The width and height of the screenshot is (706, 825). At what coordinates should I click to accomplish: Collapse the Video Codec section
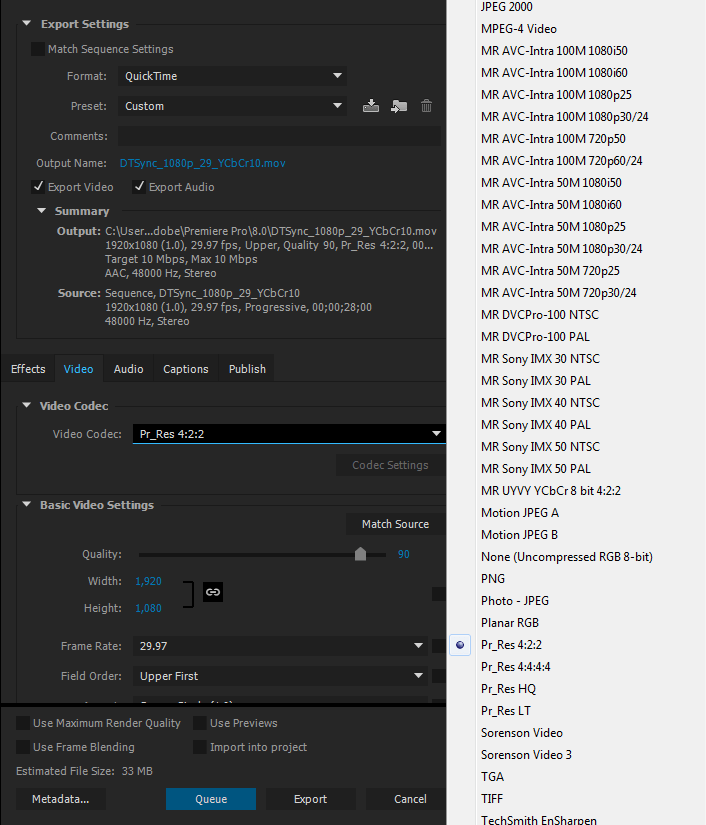tap(26, 405)
